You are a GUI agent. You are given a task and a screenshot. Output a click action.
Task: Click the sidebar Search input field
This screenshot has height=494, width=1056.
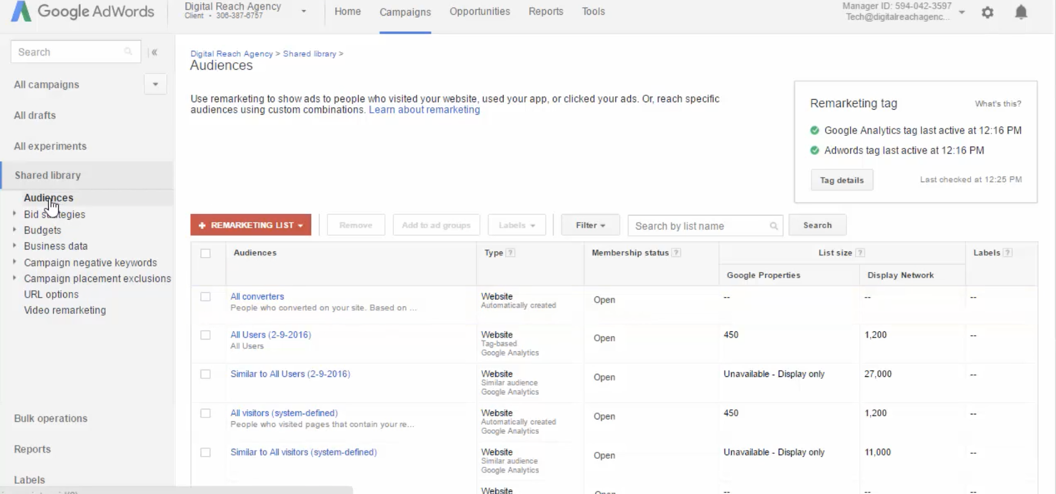point(75,52)
